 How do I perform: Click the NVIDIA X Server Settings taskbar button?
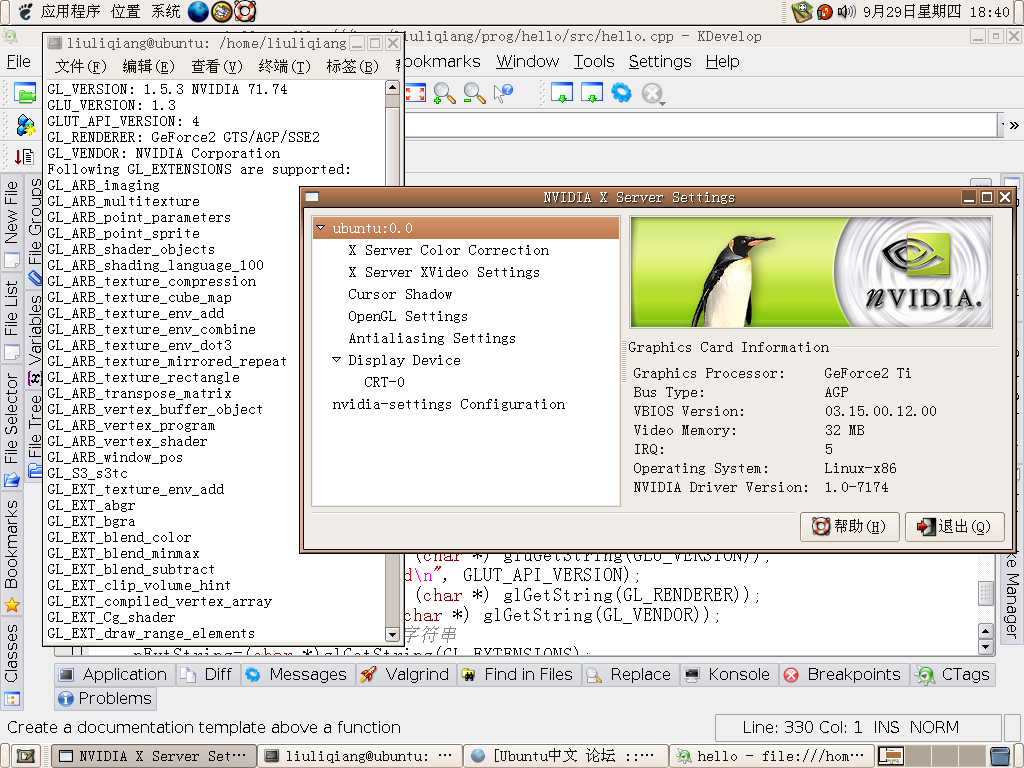point(154,756)
